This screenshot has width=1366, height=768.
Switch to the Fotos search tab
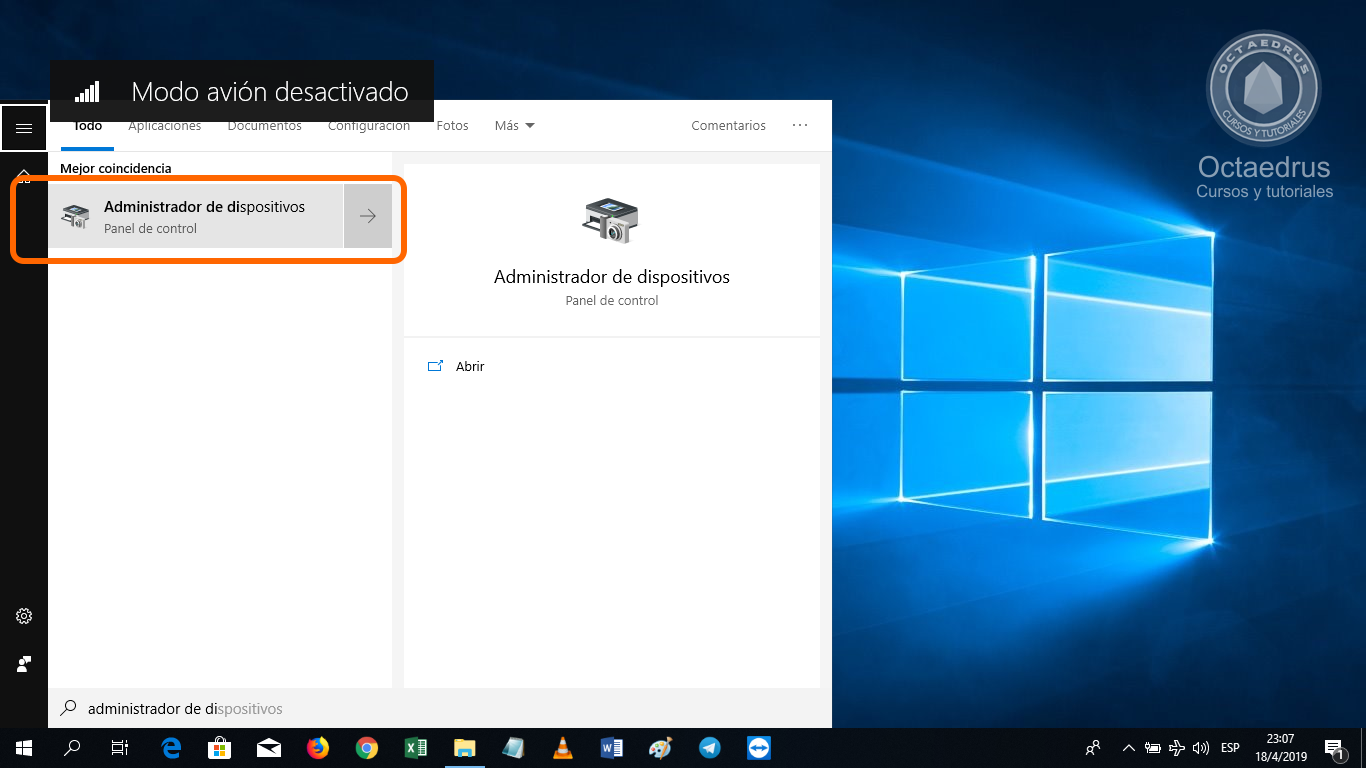click(x=453, y=126)
